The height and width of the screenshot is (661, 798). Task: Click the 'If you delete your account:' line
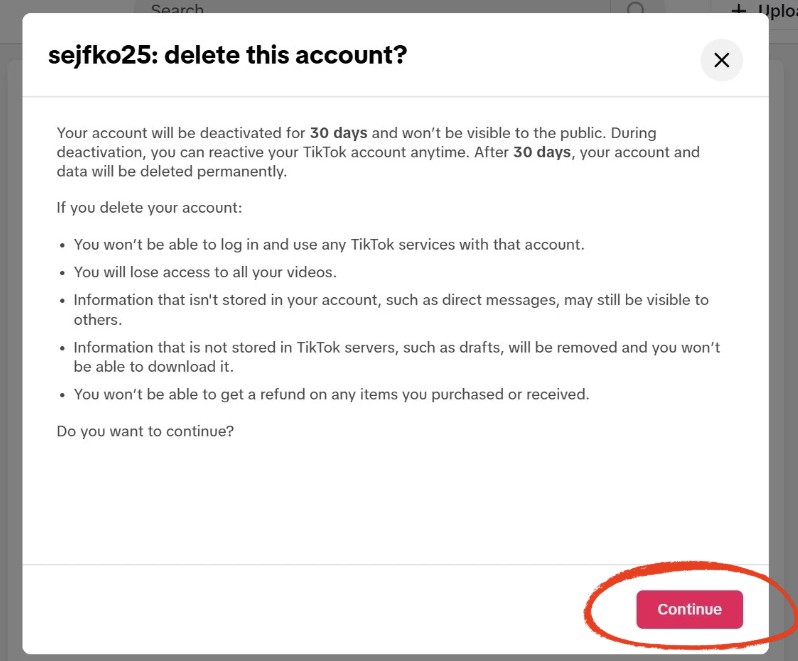point(149,208)
